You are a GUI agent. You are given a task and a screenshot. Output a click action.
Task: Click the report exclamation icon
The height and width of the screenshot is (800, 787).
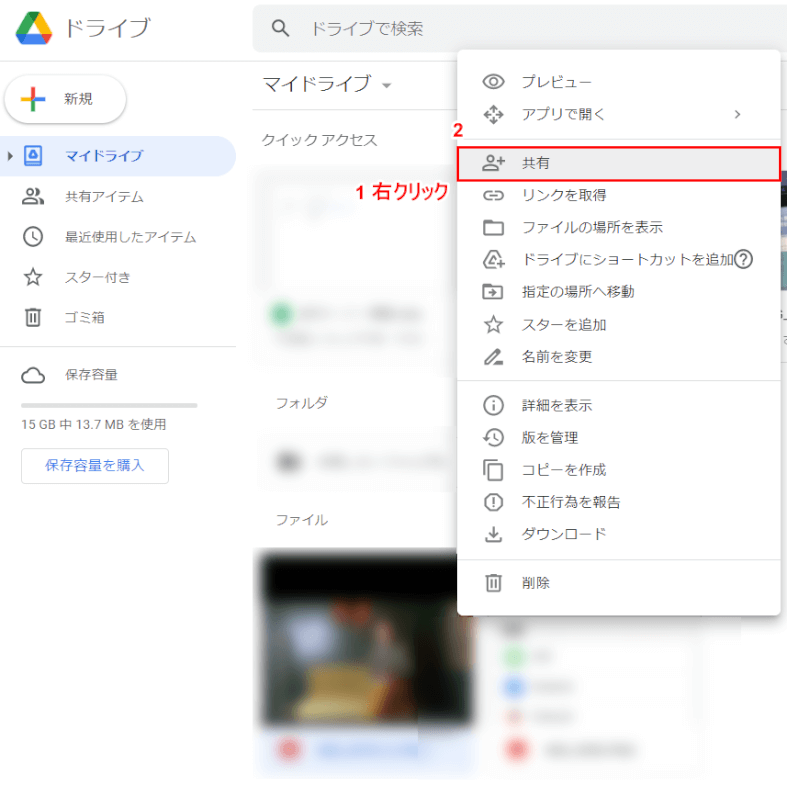pos(493,502)
